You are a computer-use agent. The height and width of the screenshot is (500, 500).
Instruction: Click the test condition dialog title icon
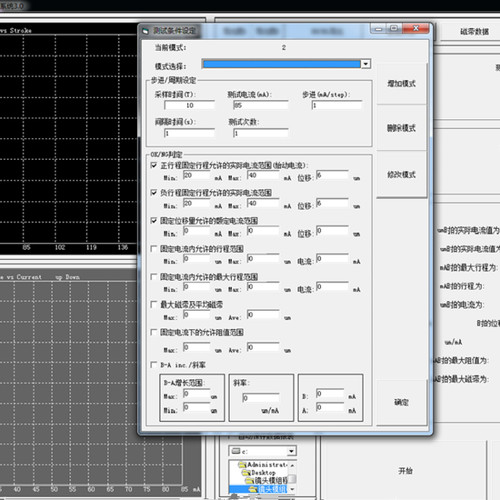(145, 31)
